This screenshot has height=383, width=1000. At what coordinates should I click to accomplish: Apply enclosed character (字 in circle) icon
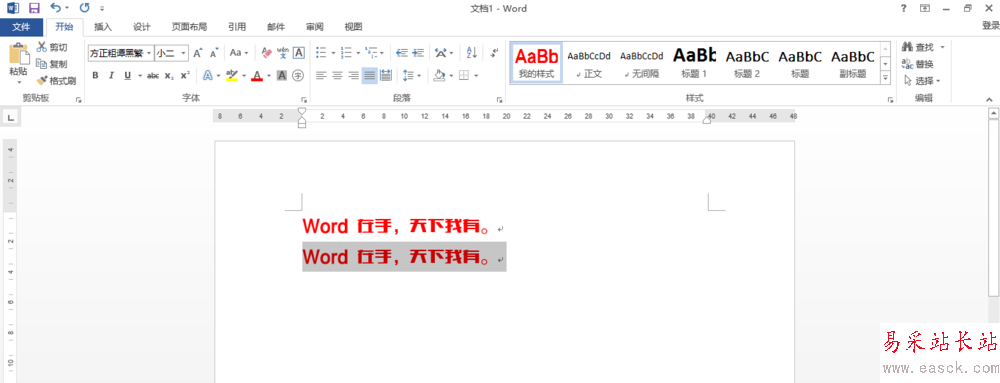(298, 76)
